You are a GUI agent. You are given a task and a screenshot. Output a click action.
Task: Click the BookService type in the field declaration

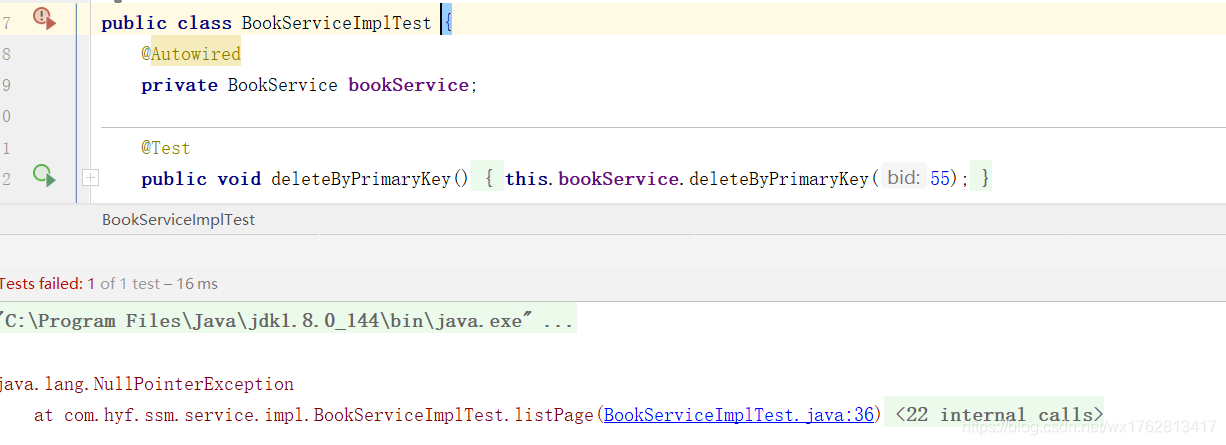(282, 85)
